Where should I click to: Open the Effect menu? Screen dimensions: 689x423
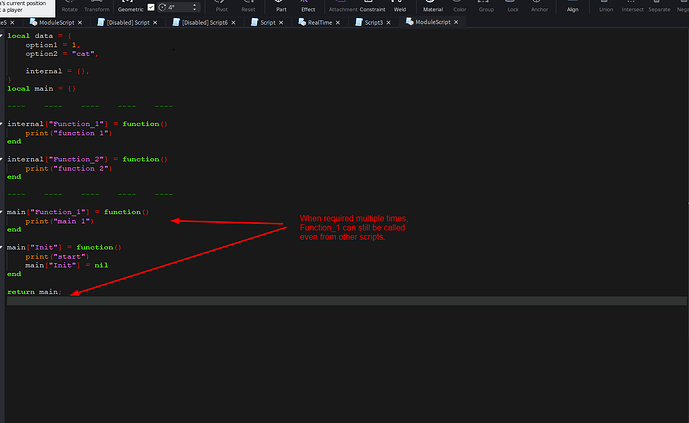click(x=308, y=6)
